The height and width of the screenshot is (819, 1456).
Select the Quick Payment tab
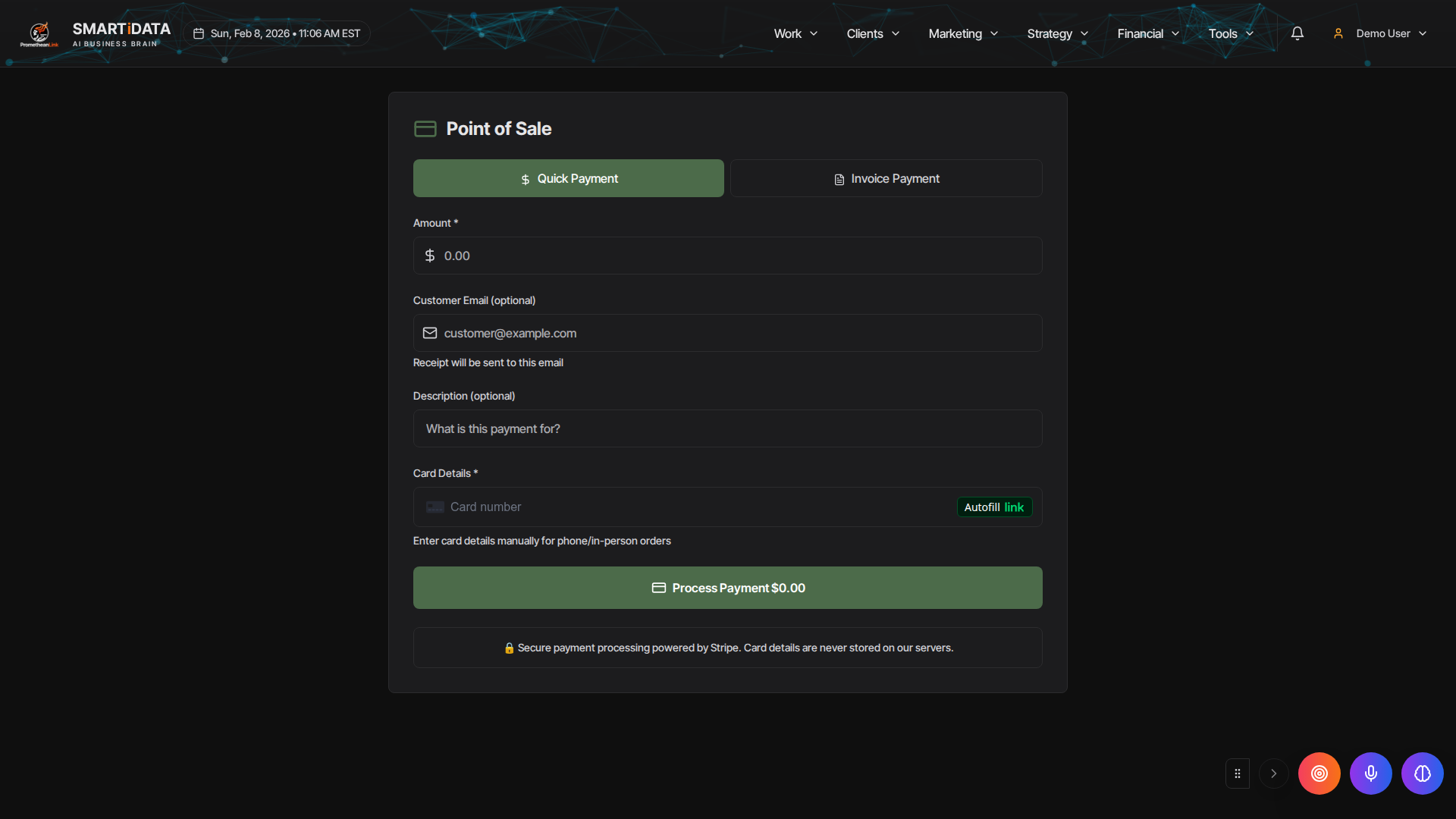568,178
